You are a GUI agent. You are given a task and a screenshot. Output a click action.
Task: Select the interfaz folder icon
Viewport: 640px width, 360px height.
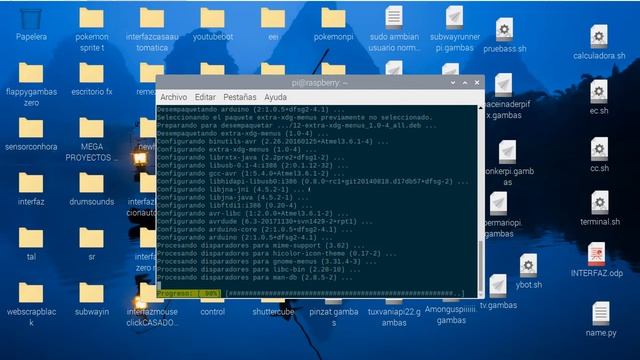[31, 183]
